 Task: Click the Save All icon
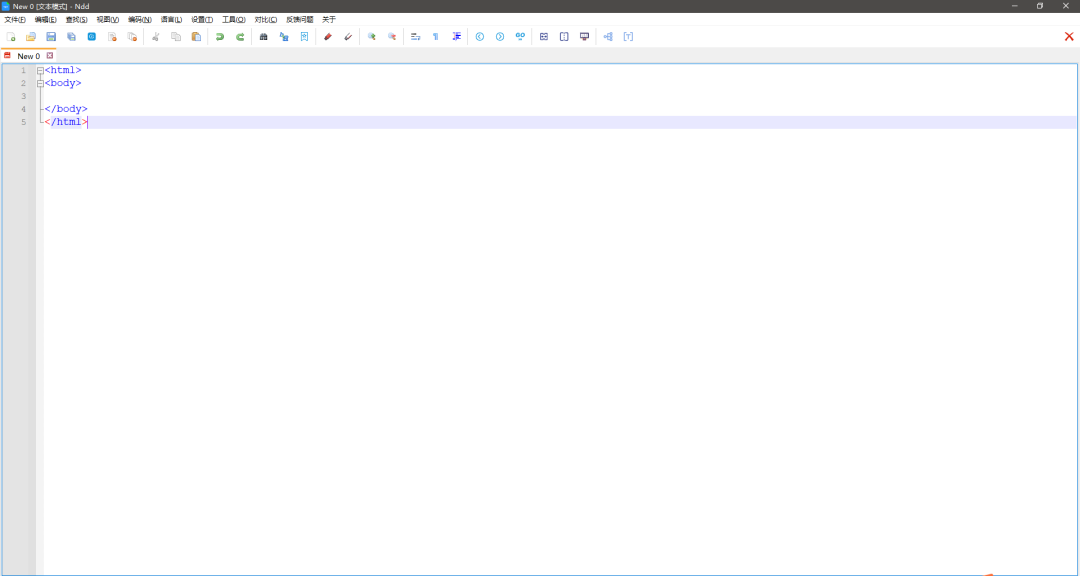pyautogui.click(x=71, y=37)
